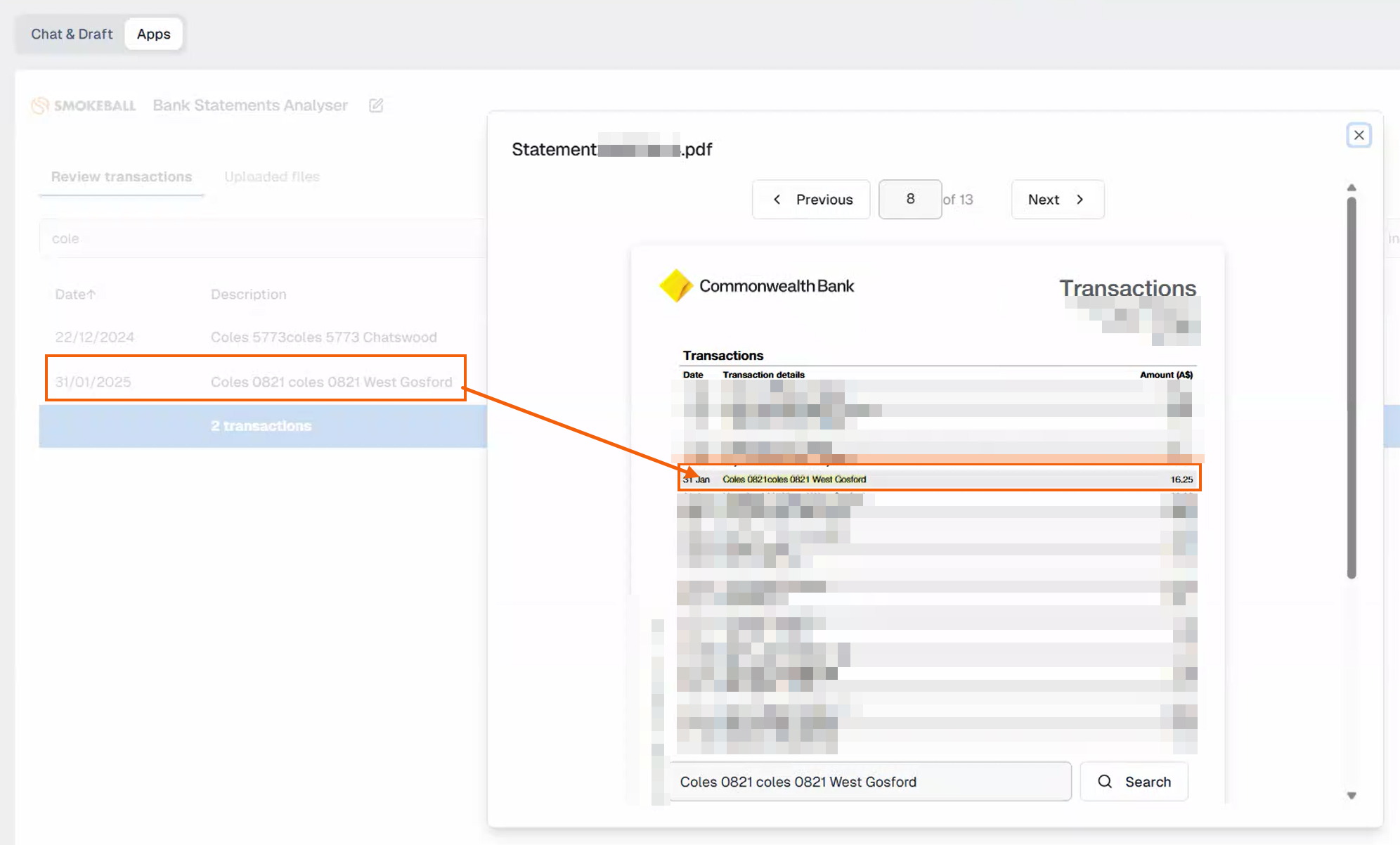Click the 2 transactions summary row
This screenshot has height=845, width=1400.
click(263, 426)
